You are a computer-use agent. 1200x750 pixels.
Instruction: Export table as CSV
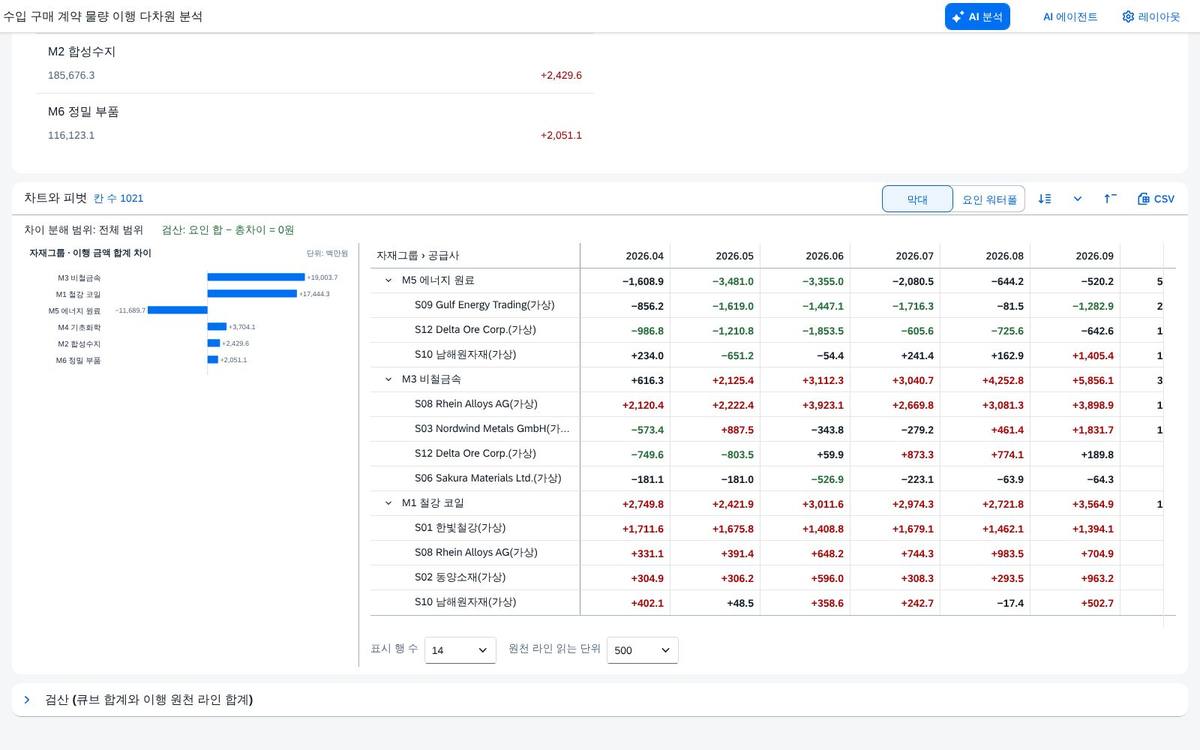point(1156,199)
